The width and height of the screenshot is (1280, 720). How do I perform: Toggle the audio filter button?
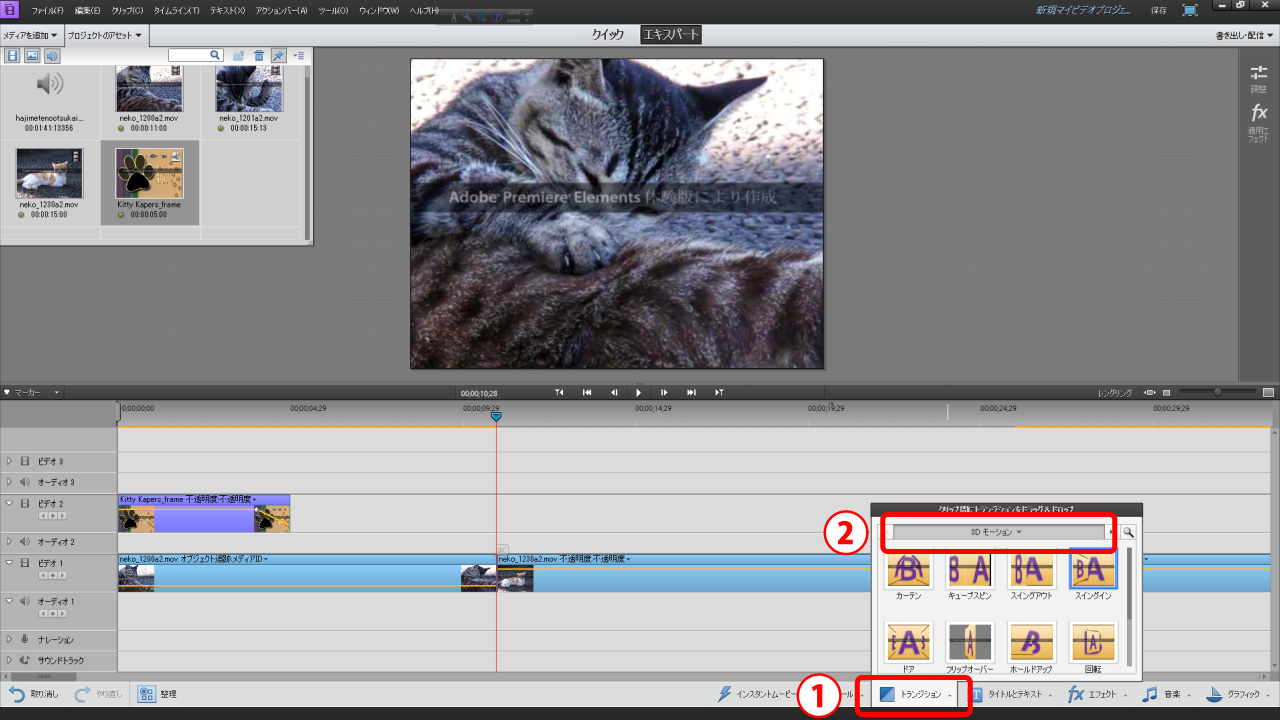click(x=52, y=56)
